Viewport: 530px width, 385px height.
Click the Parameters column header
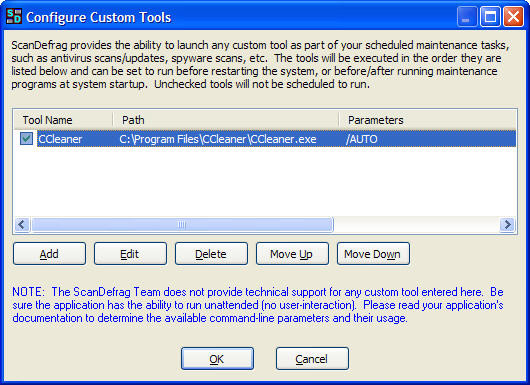[x=428, y=120]
